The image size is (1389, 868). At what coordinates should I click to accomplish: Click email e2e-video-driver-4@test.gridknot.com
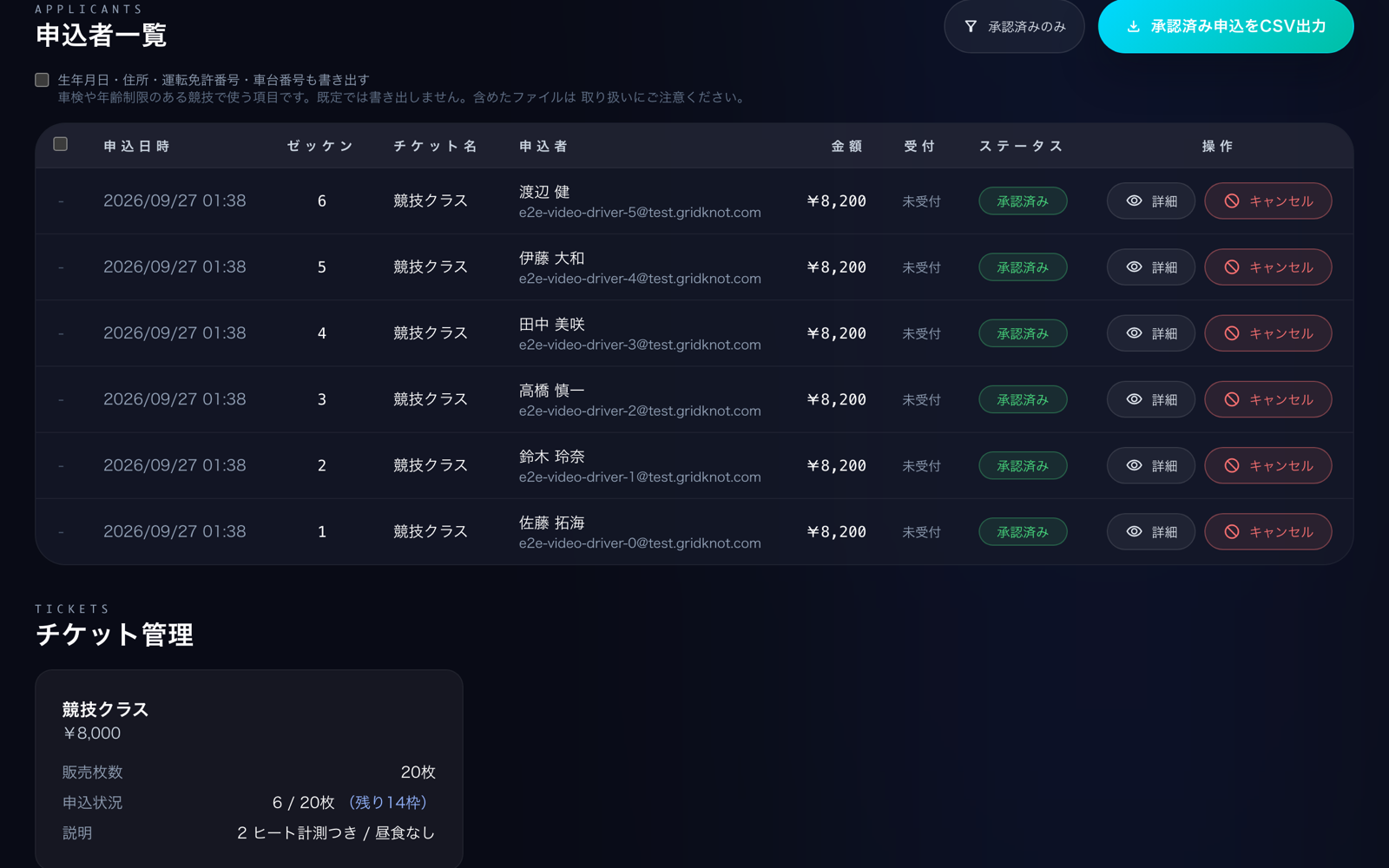(640, 279)
